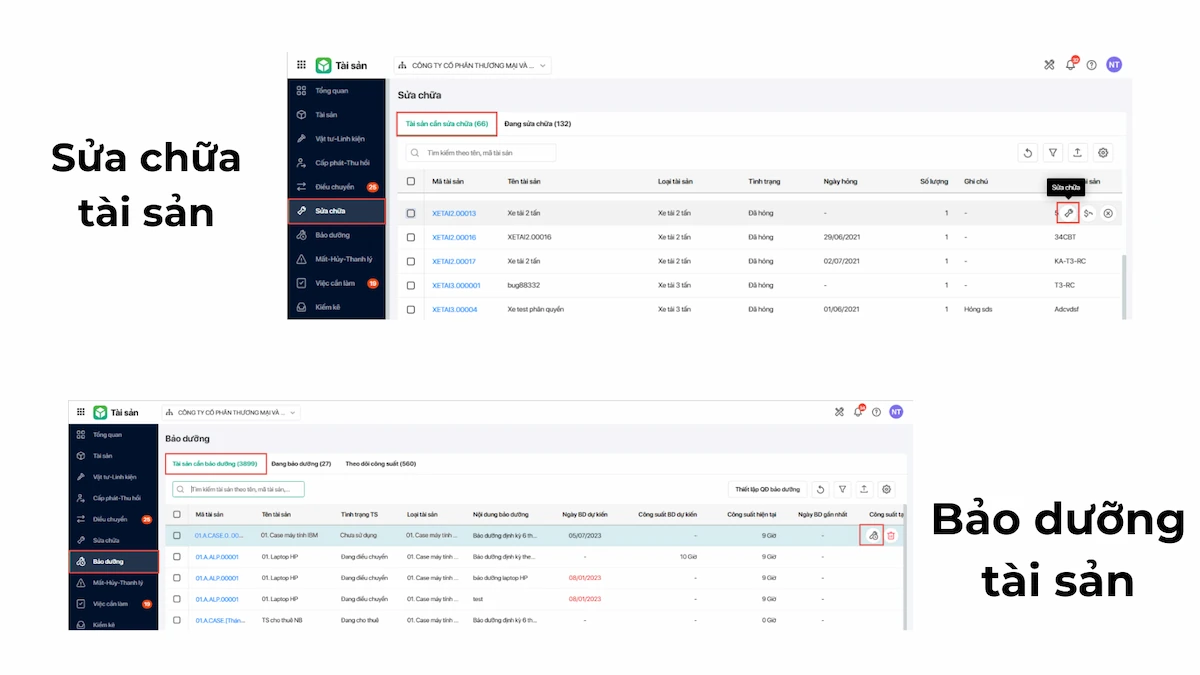The image size is (1200, 675).
Task: Open the notification bell on the Bảo dưỡng screen
Action: click(857, 411)
